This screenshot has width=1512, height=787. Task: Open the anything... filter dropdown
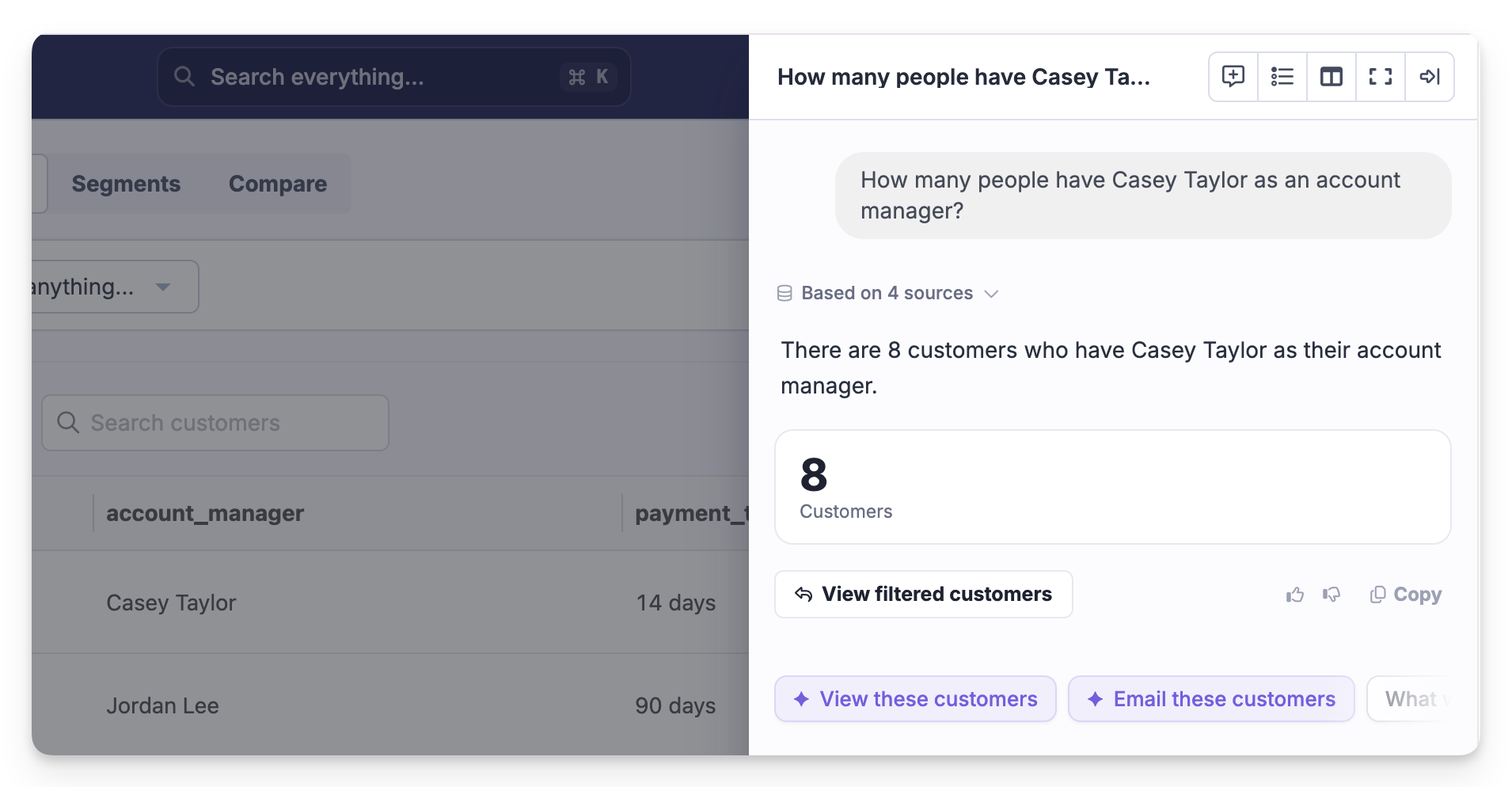114,287
